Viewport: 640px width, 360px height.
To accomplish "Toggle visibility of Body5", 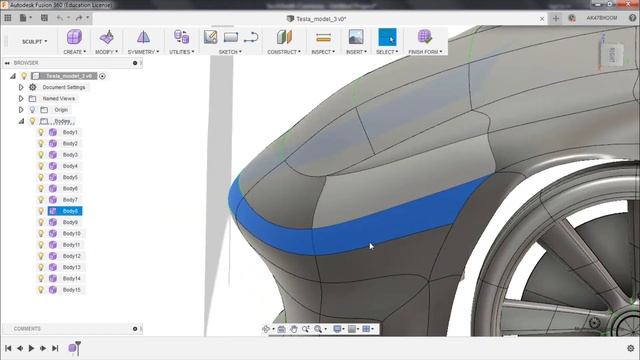I will coord(41,177).
